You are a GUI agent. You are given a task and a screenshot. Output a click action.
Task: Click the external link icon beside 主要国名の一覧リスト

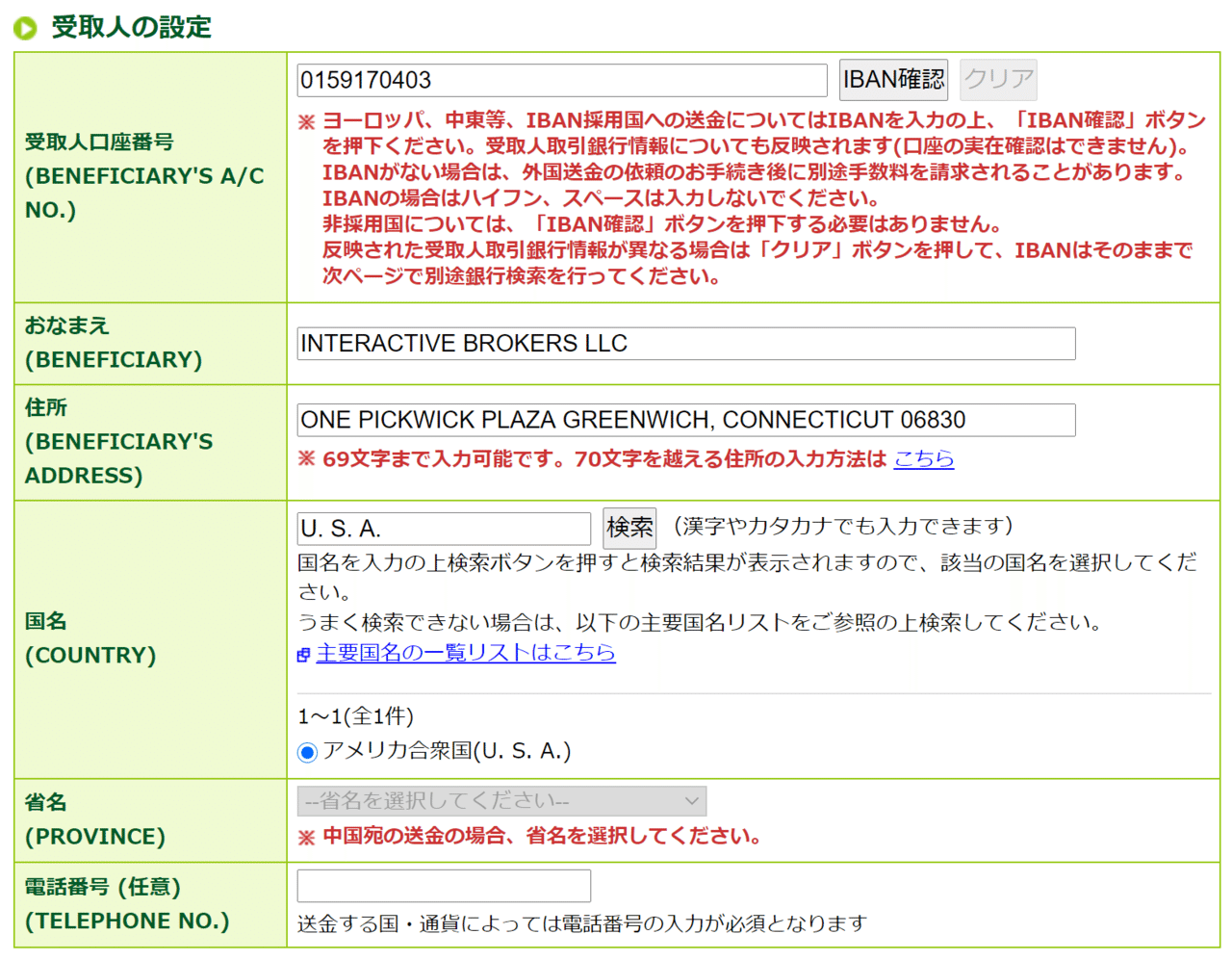304,655
